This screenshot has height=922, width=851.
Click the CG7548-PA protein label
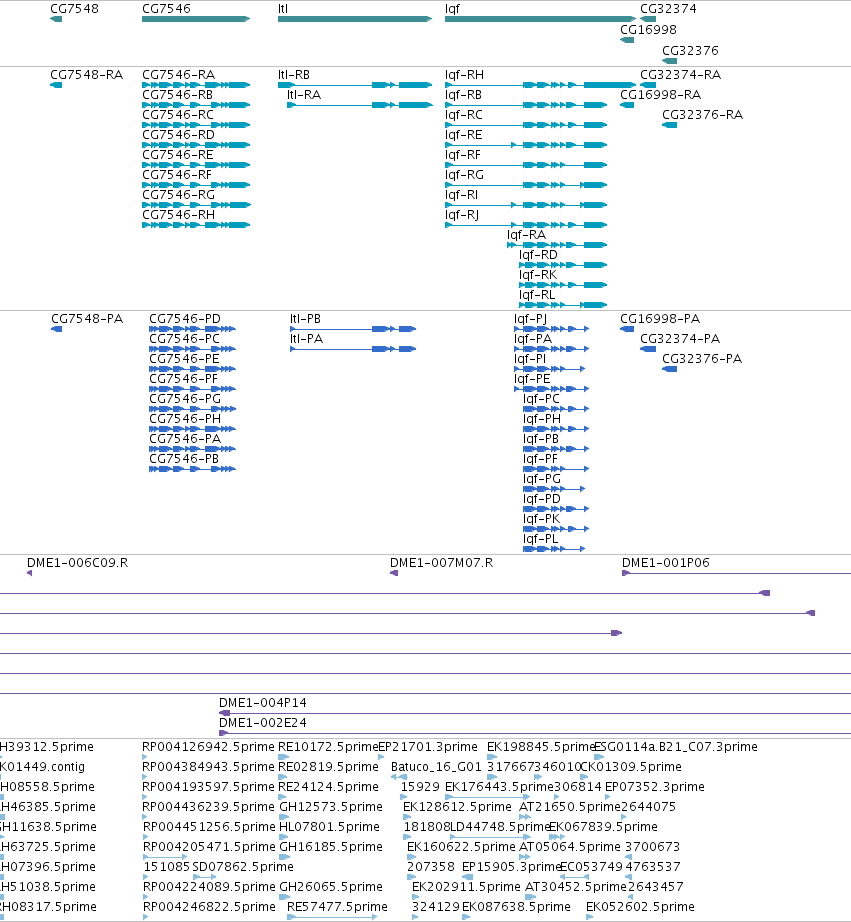pyautogui.click(x=87, y=319)
